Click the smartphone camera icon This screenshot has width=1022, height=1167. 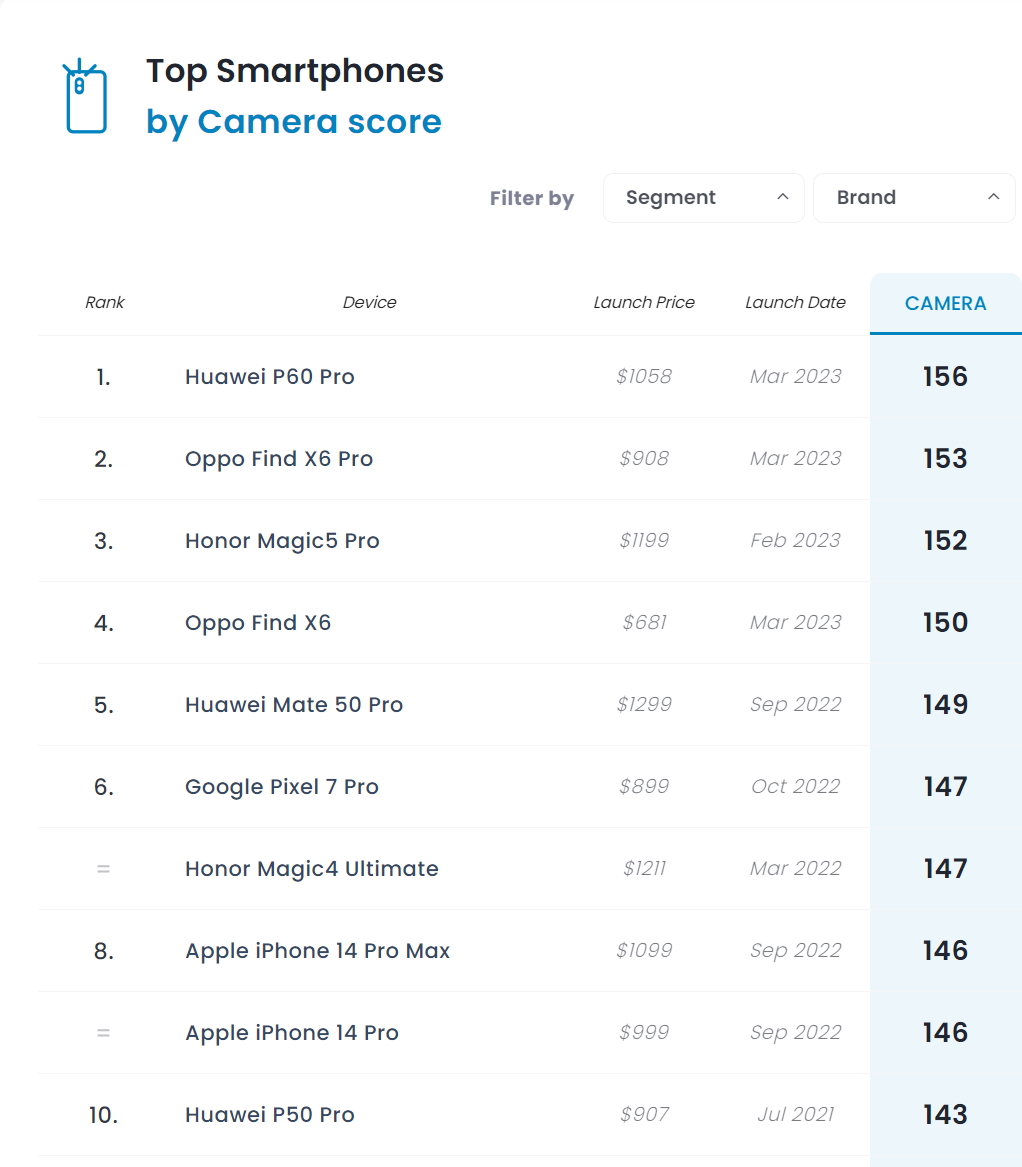tap(86, 96)
